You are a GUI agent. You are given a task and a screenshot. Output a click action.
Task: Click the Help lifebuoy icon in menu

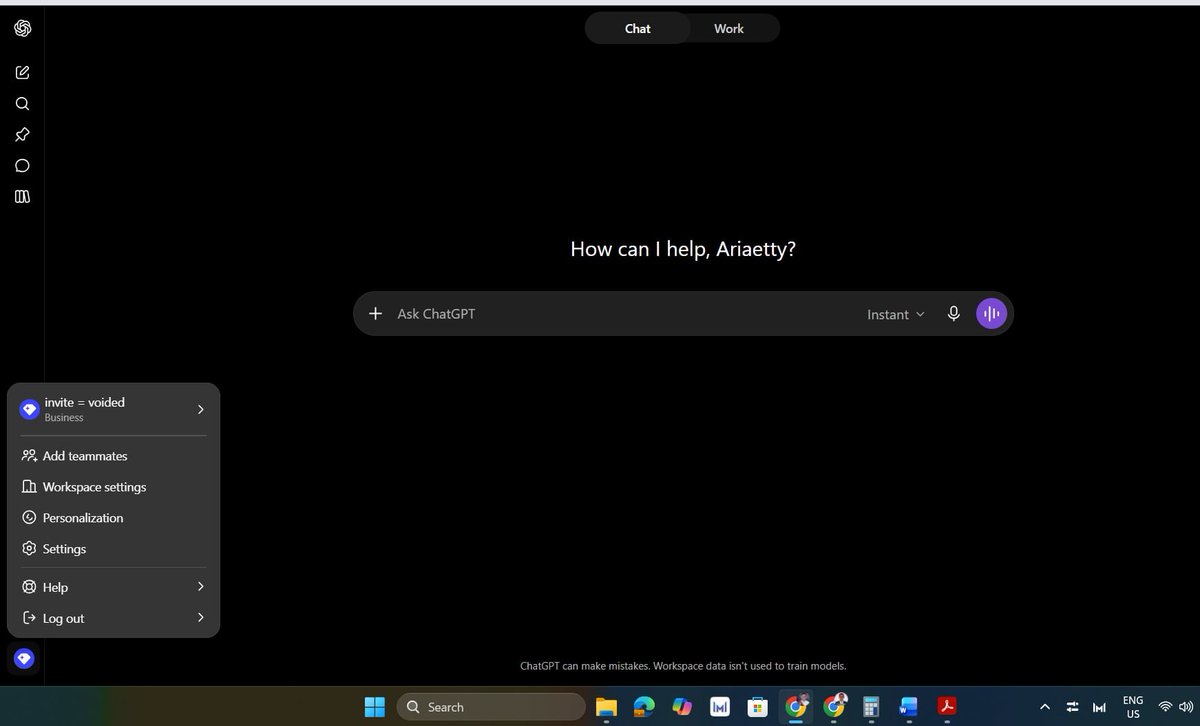pyautogui.click(x=29, y=587)
